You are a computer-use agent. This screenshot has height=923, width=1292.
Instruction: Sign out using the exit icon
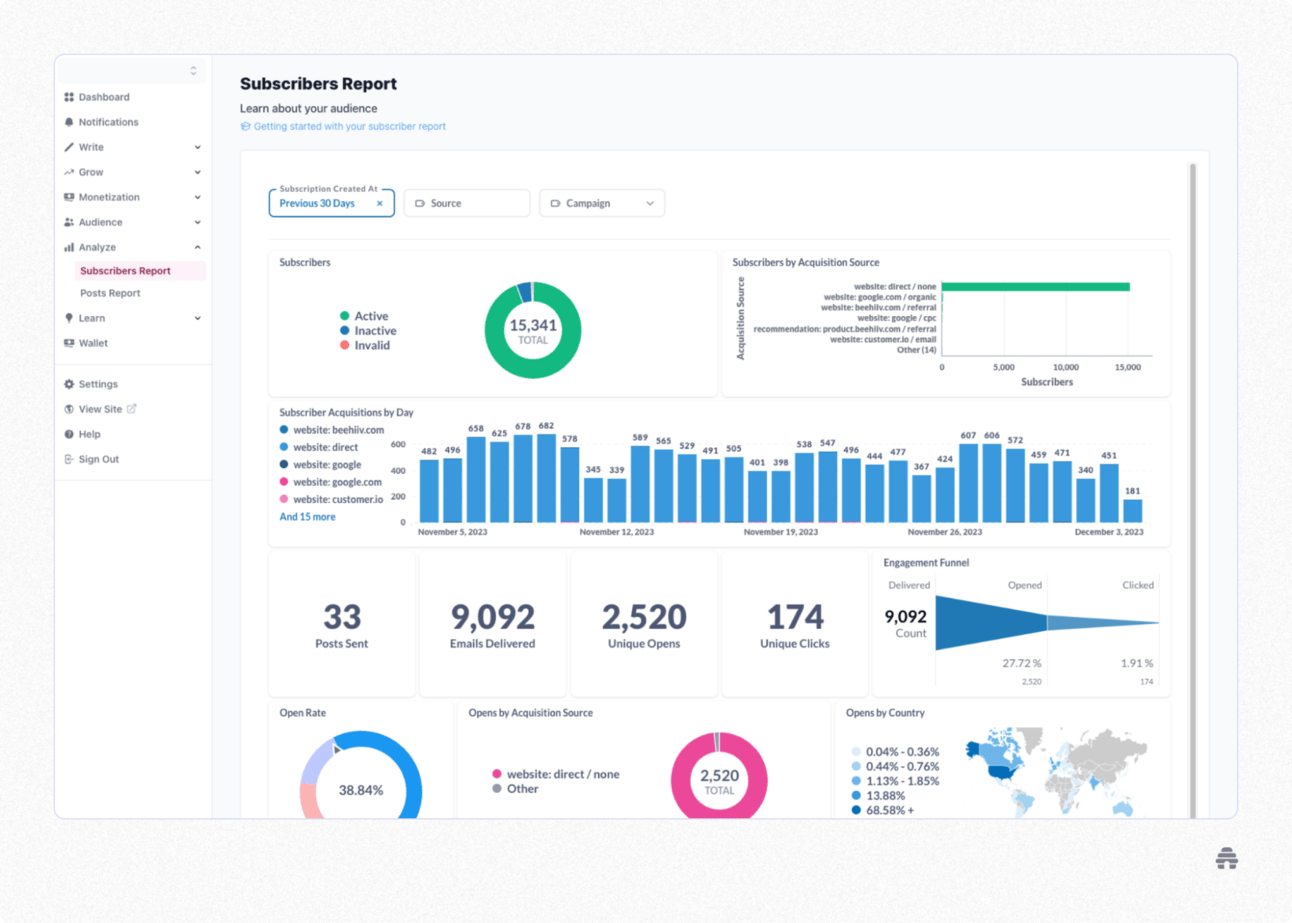click(x=67, y=459)
